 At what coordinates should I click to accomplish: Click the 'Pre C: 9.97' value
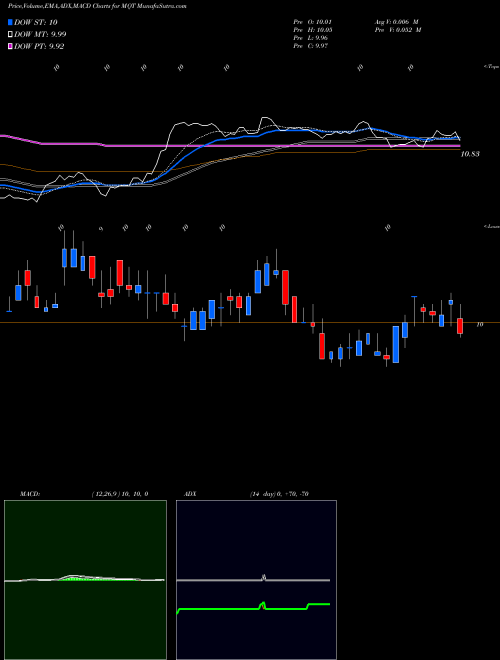coord(311,46)
